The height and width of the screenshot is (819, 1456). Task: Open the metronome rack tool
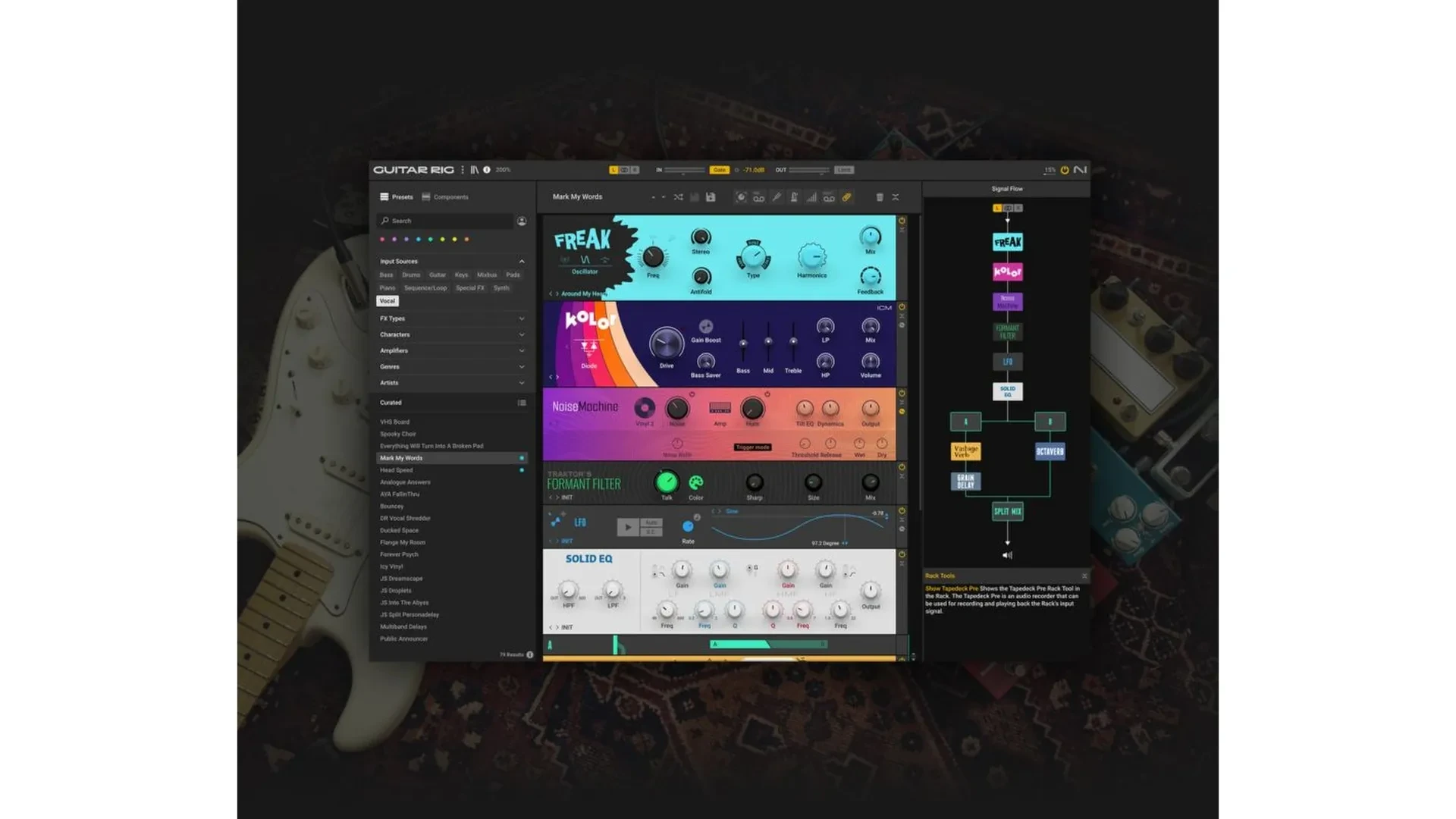(x=794, y=197)
